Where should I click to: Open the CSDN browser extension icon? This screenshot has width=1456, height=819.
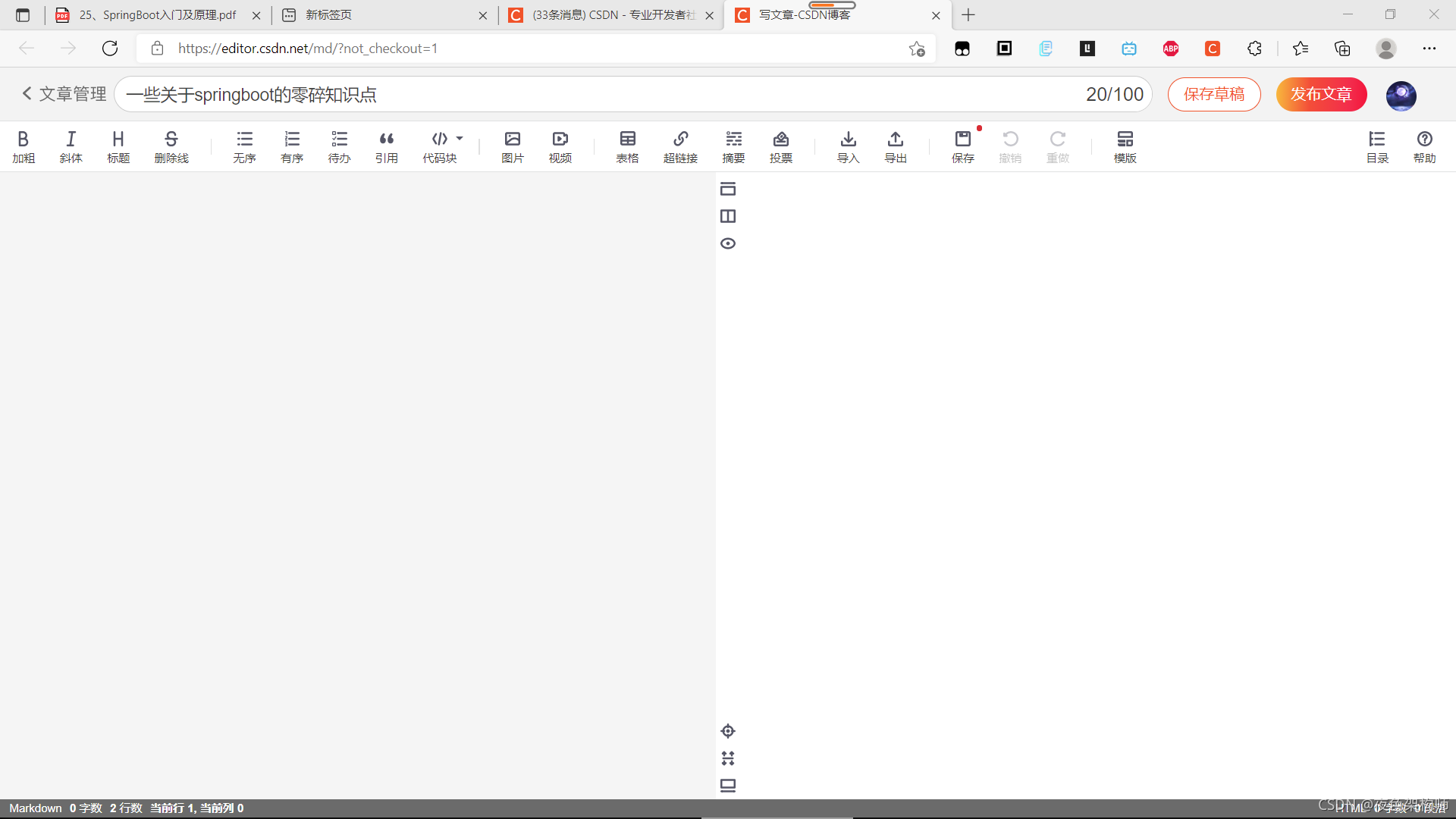[1213, 49]
